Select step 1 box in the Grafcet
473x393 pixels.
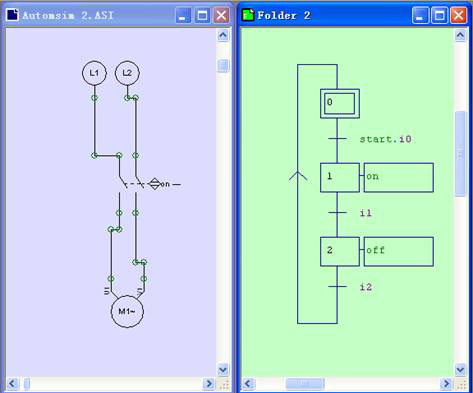click(x=340, y=177)
